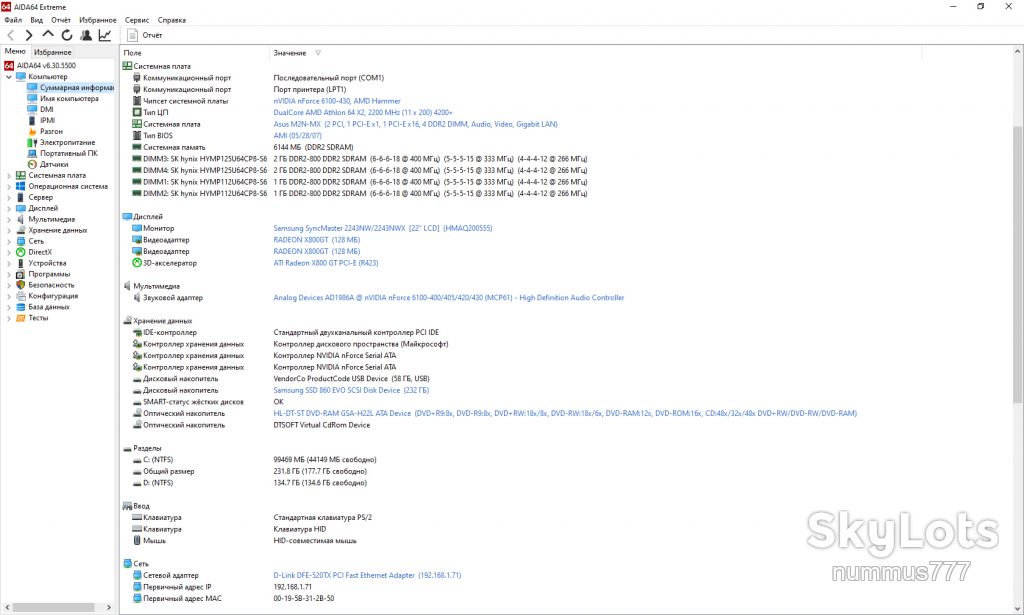
Task: Open the Файл menu
Action: (13, 20)
